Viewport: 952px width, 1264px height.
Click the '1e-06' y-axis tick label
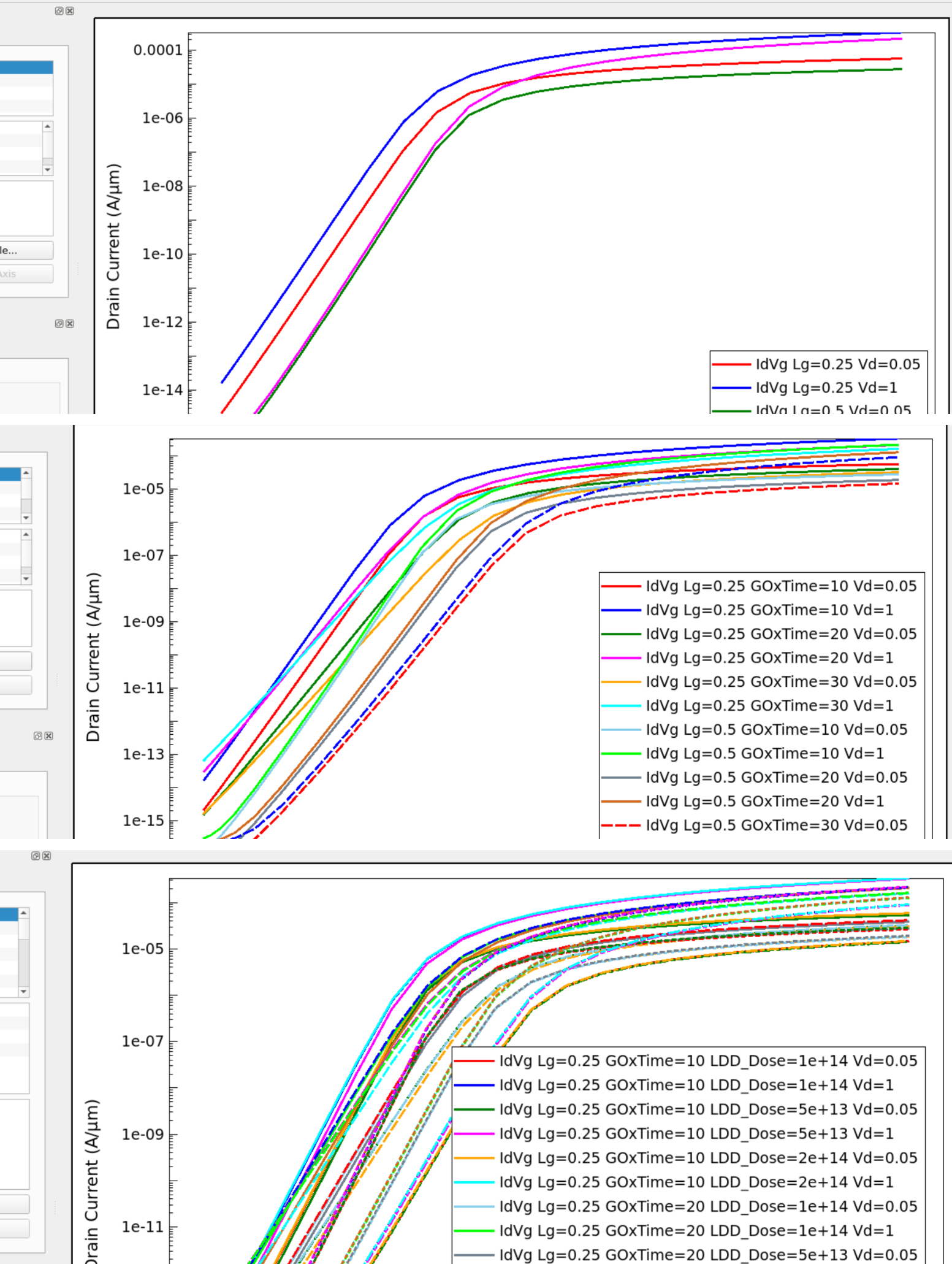pyautogui.click(x=162, y=118)
